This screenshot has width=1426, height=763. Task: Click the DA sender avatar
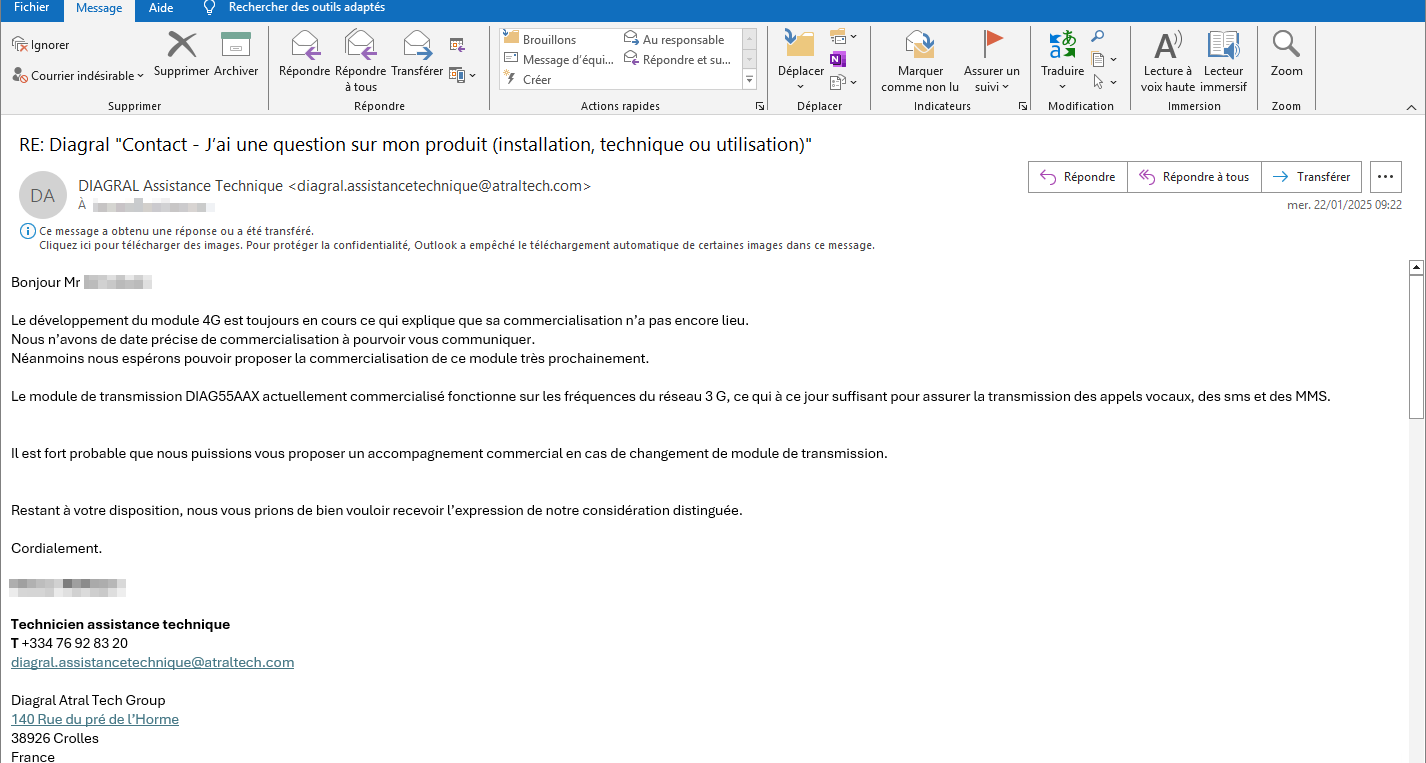(42, 196)
